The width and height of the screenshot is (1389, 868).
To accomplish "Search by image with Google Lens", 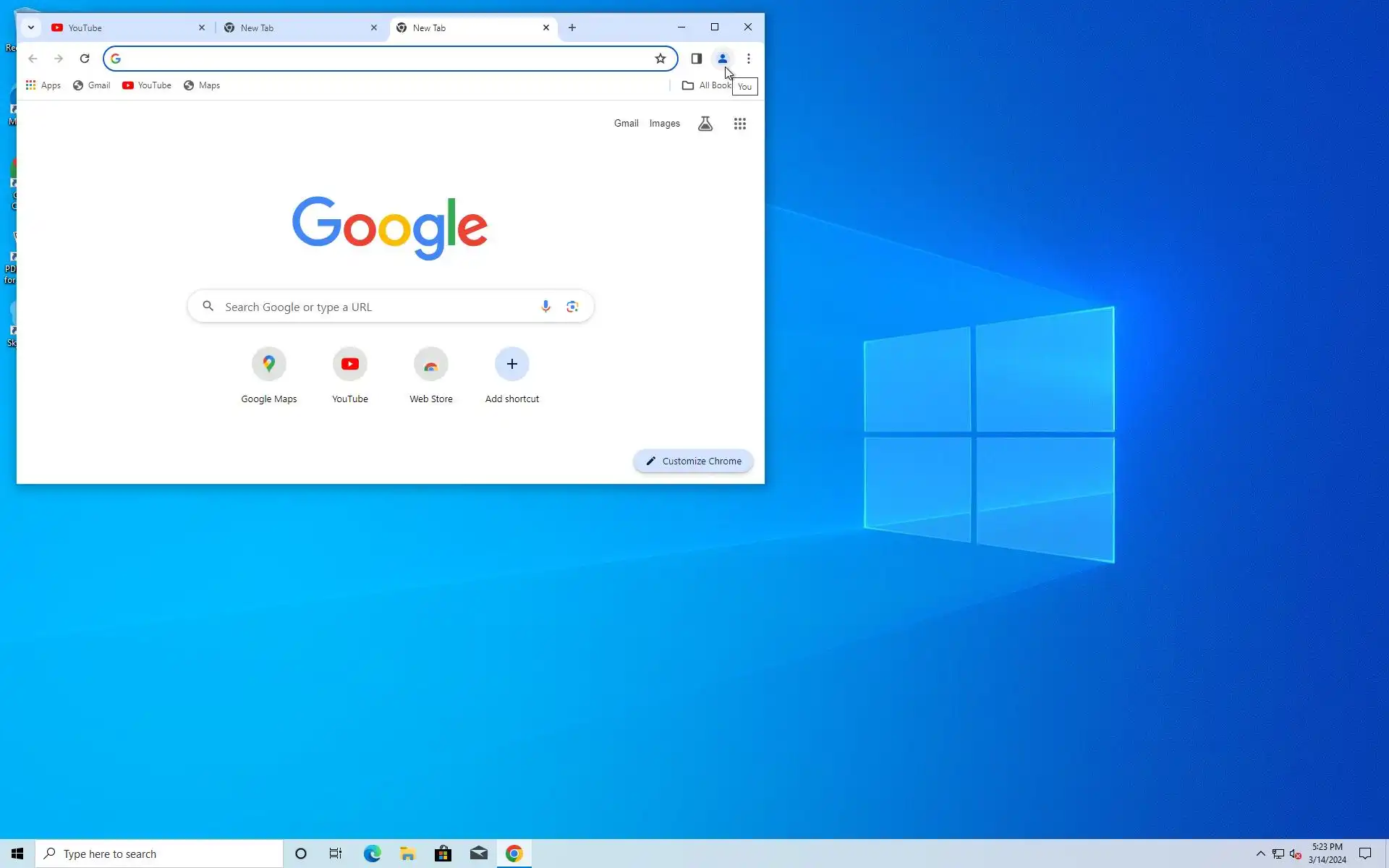I will click(x=572, y=307).
